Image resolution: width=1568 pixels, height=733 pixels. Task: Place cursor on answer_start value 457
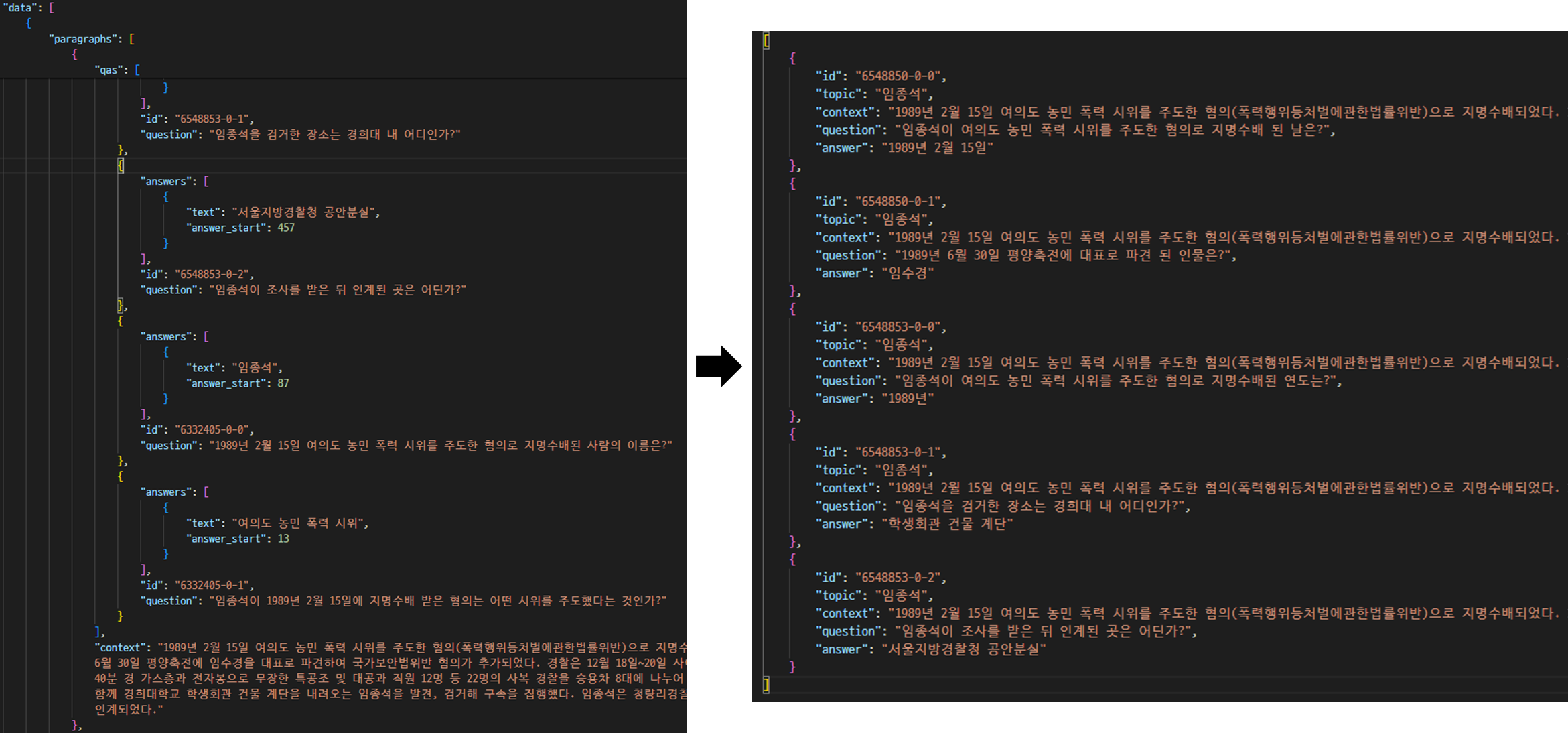click(x=286, y=228)
